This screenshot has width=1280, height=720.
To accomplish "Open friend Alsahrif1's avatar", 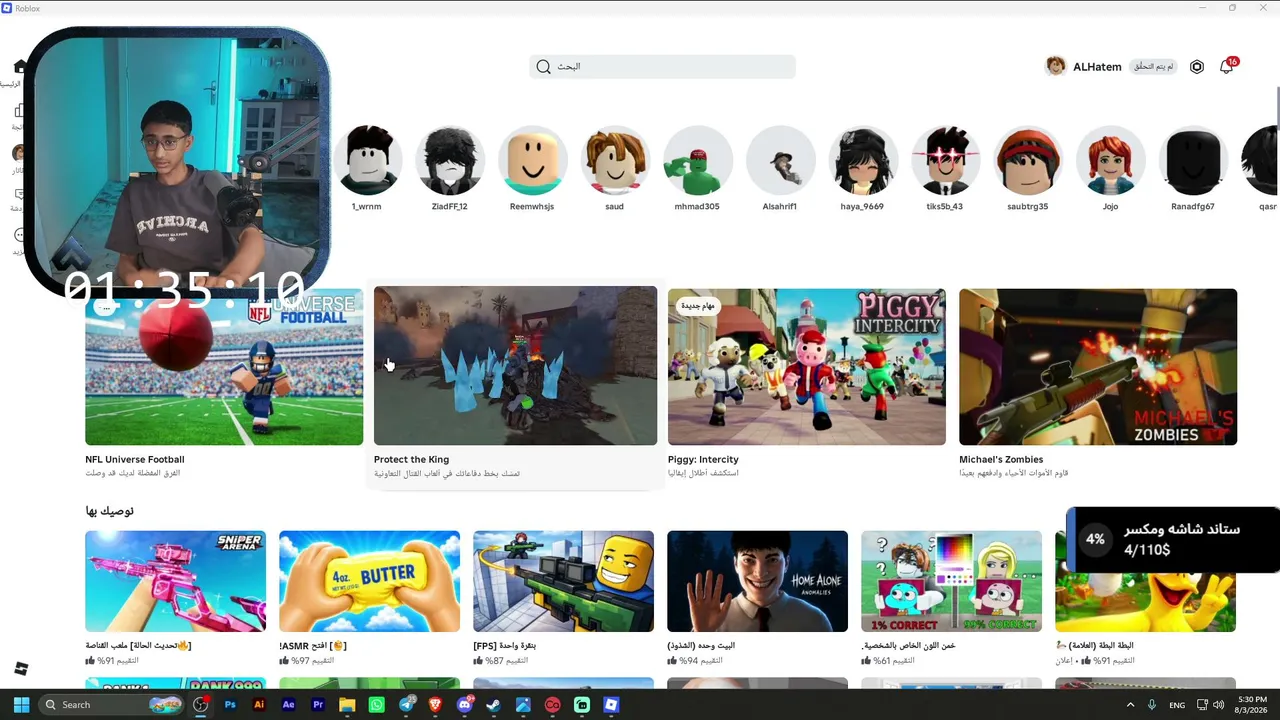I will pos(780,160).
